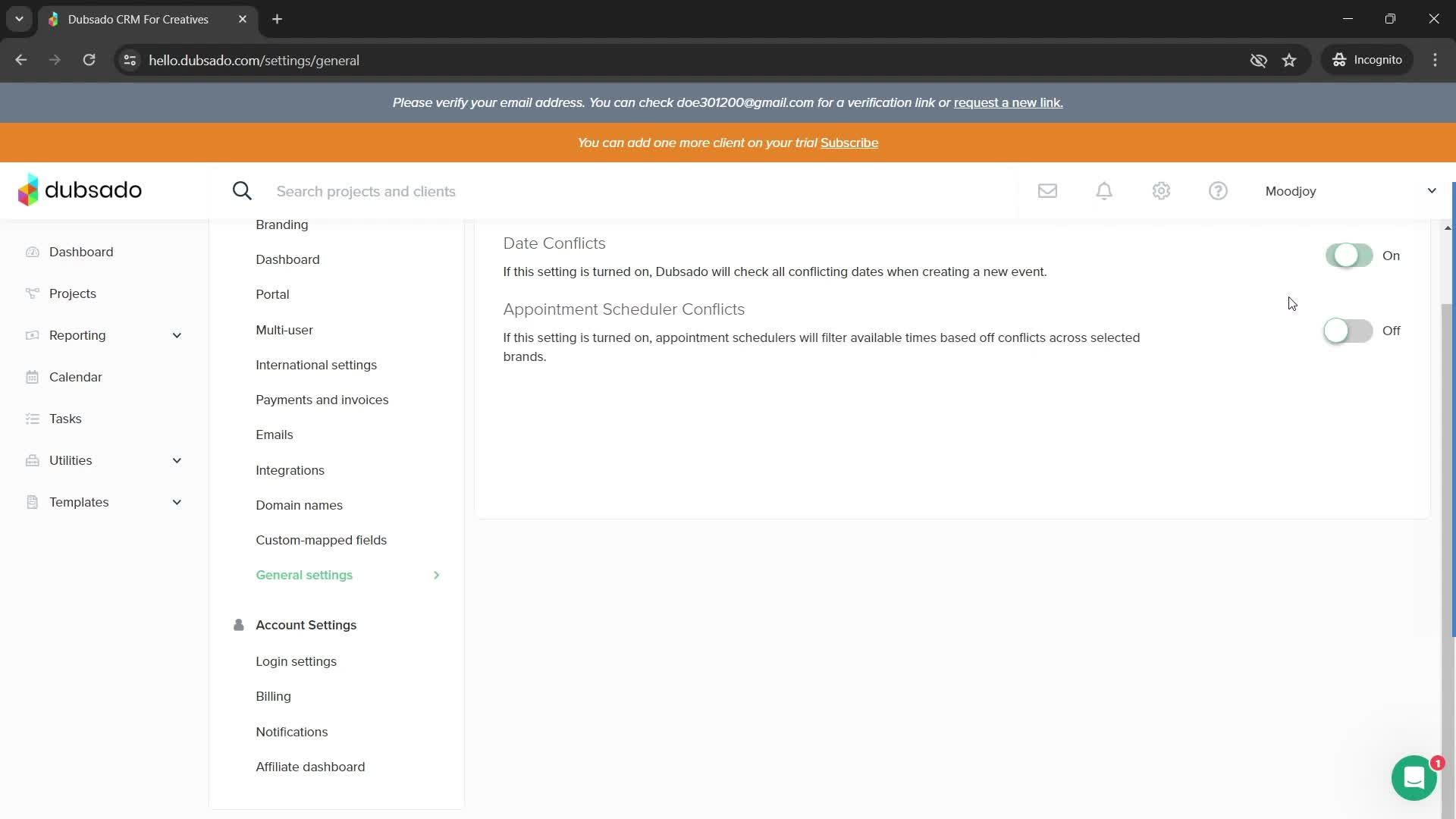
Task: Open Multi-user settings
Action: [284, 330]
